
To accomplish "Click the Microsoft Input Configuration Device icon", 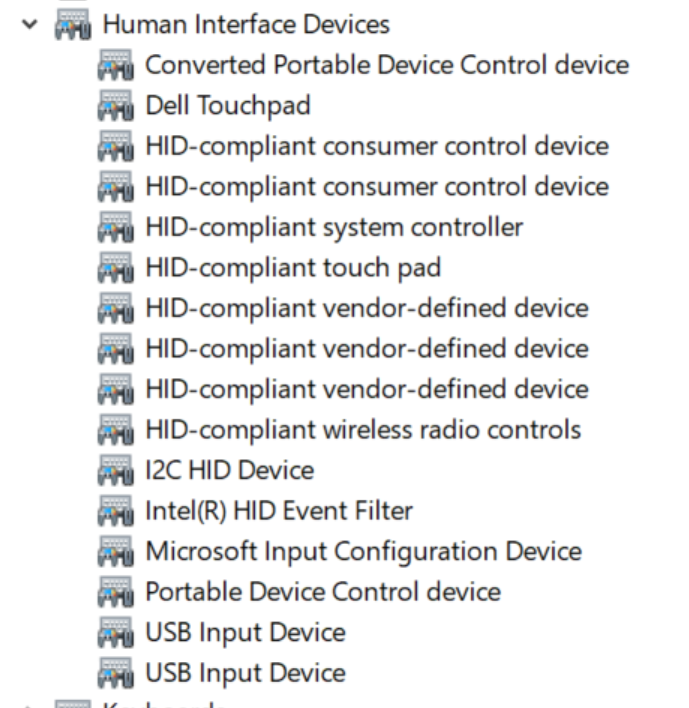I will pos(116,551).
